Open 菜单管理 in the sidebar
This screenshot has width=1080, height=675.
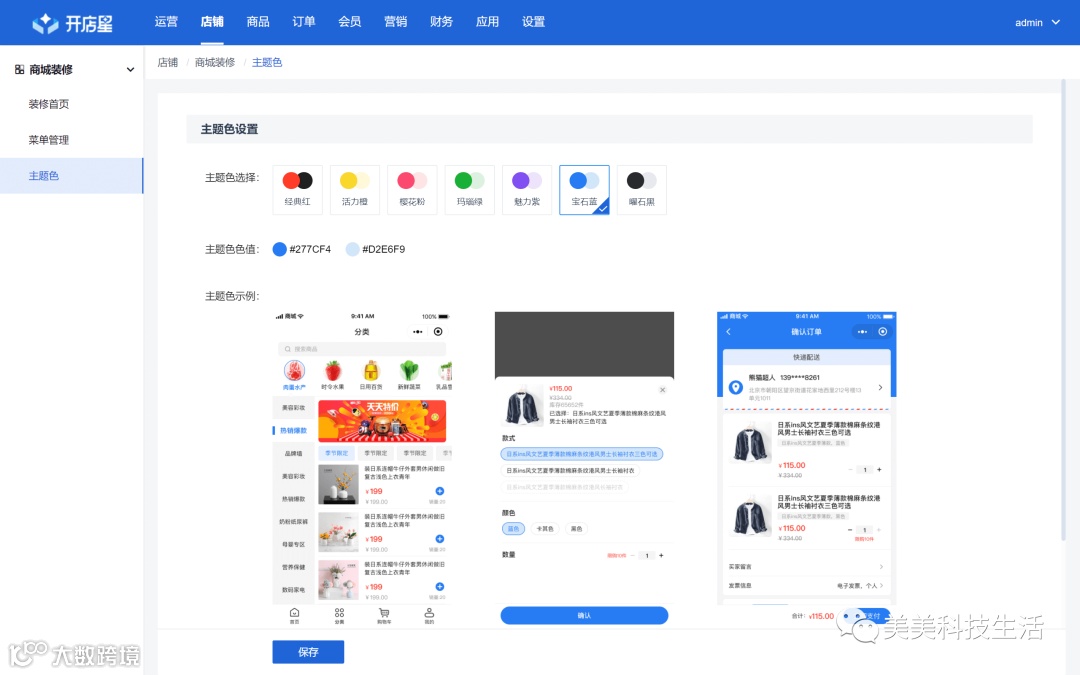click(49, 140)
